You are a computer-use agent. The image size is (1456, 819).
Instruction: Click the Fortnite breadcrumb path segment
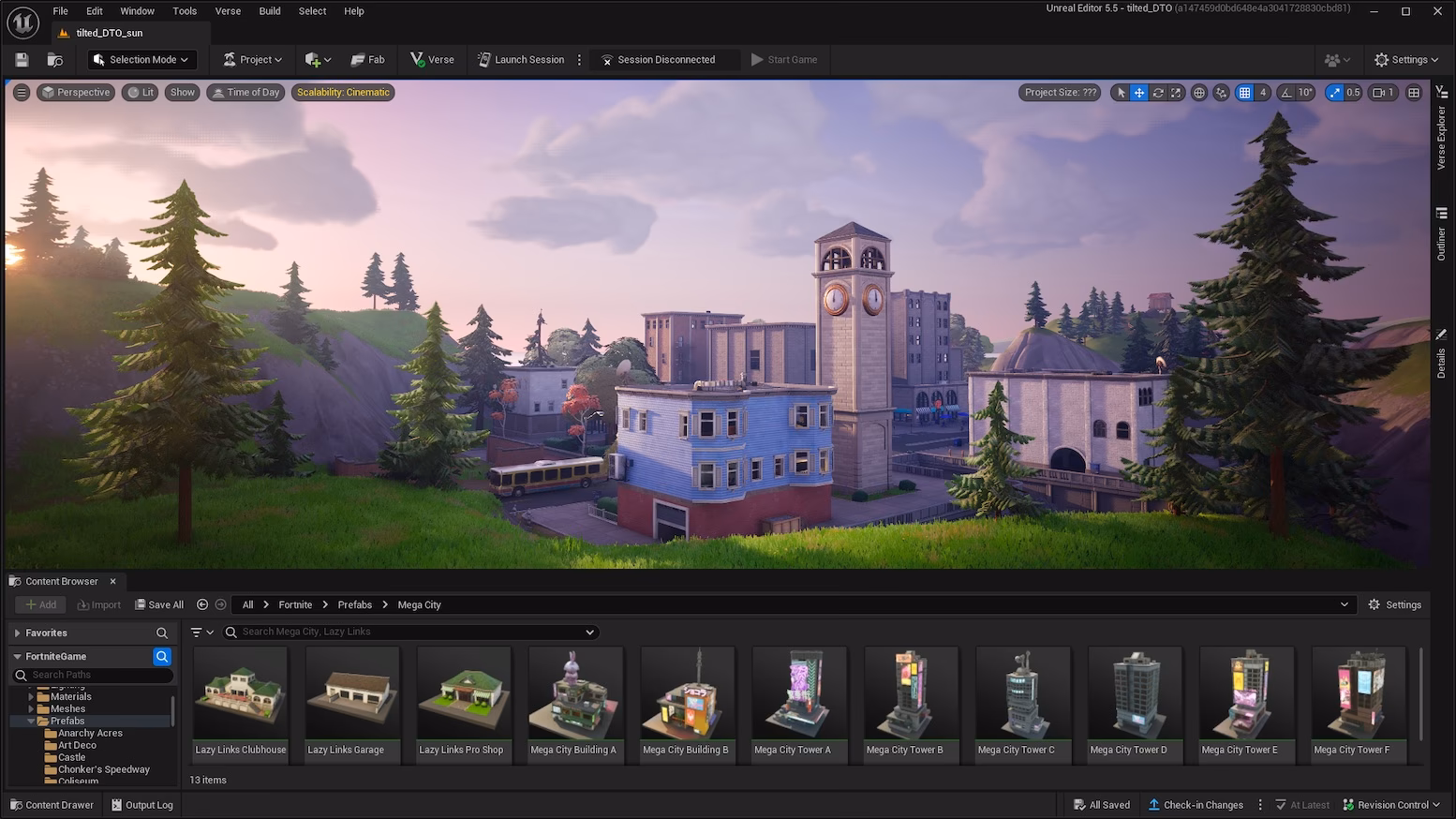point(295,605)
